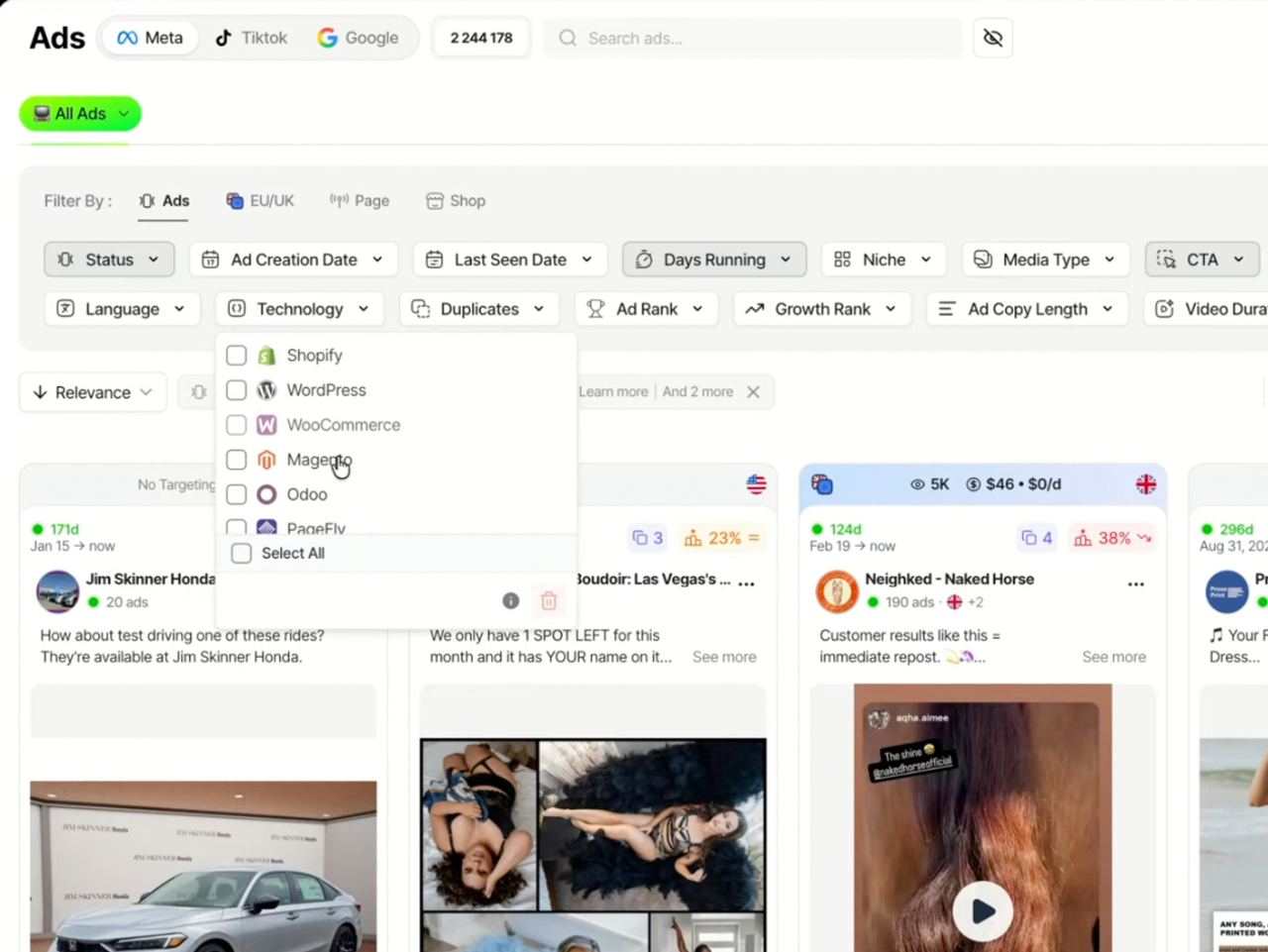The image size is (1268, 952).
Task: Open the CTA filter dropdown
Action: pyautogui.click(x=1202, y=260)
